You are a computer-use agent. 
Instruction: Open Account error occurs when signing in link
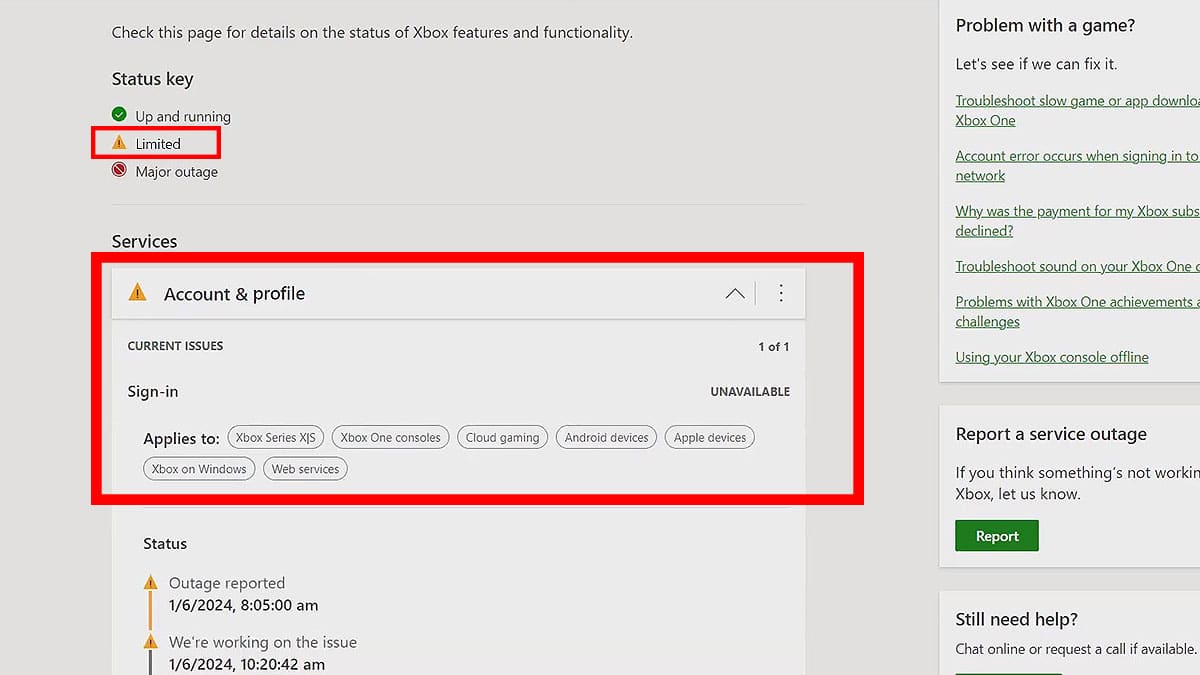coord(1077,166)
